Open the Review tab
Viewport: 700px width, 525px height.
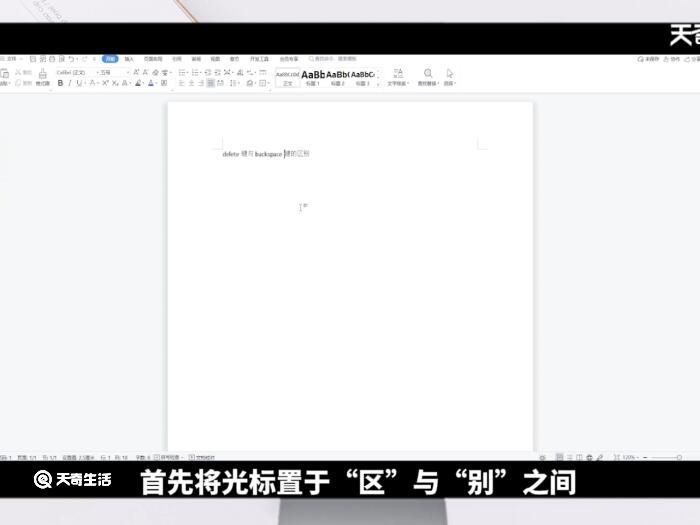[196, 59]
